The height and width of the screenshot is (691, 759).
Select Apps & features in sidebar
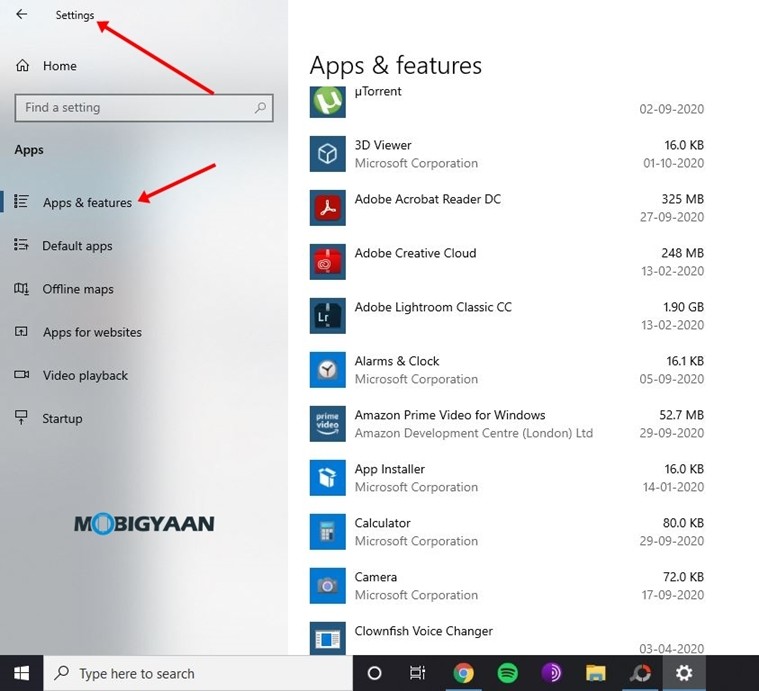[x=87, y=202]
